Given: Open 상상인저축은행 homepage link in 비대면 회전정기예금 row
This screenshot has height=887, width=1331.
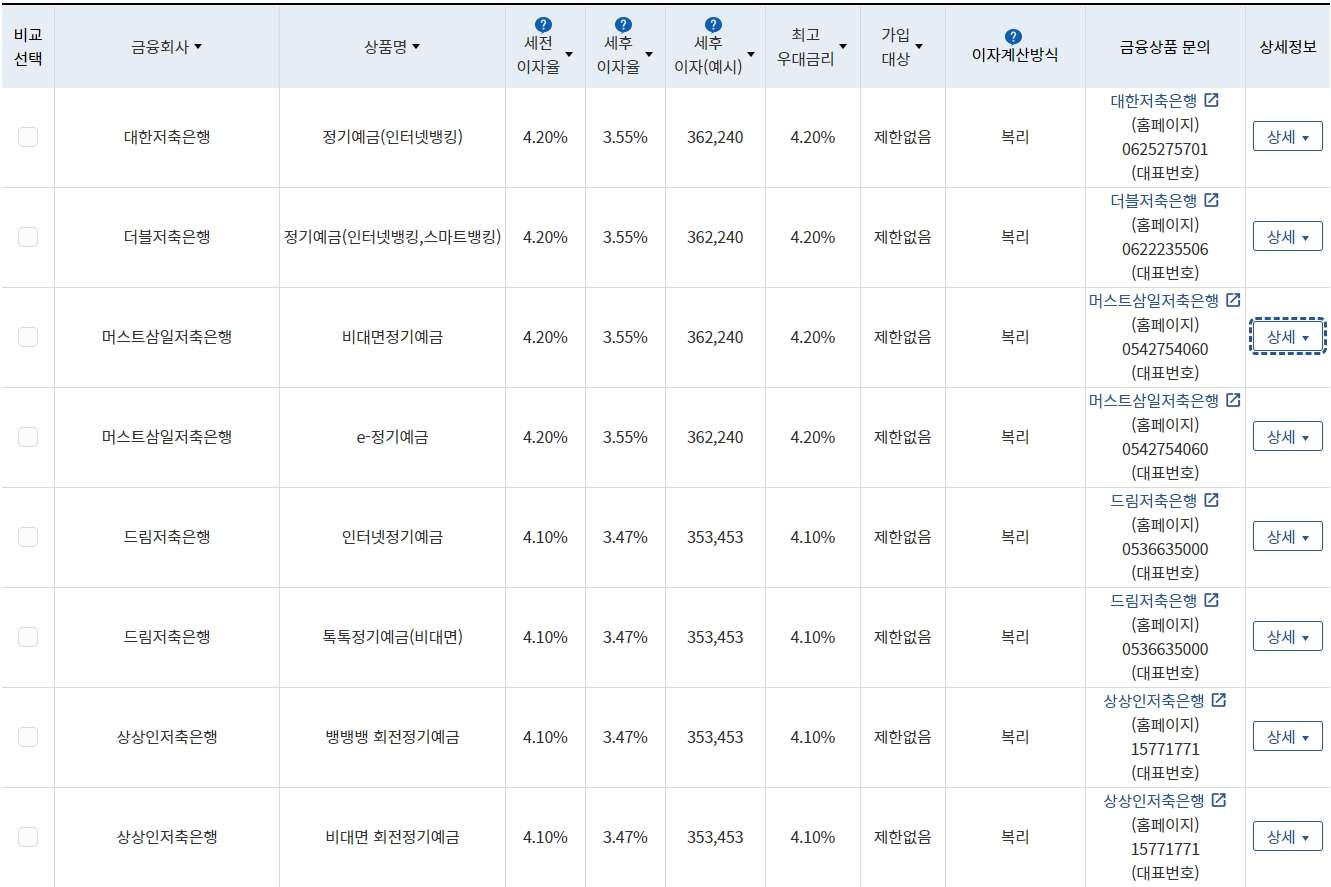Looking at the screenshot, I should click(x=1153, y=801).
